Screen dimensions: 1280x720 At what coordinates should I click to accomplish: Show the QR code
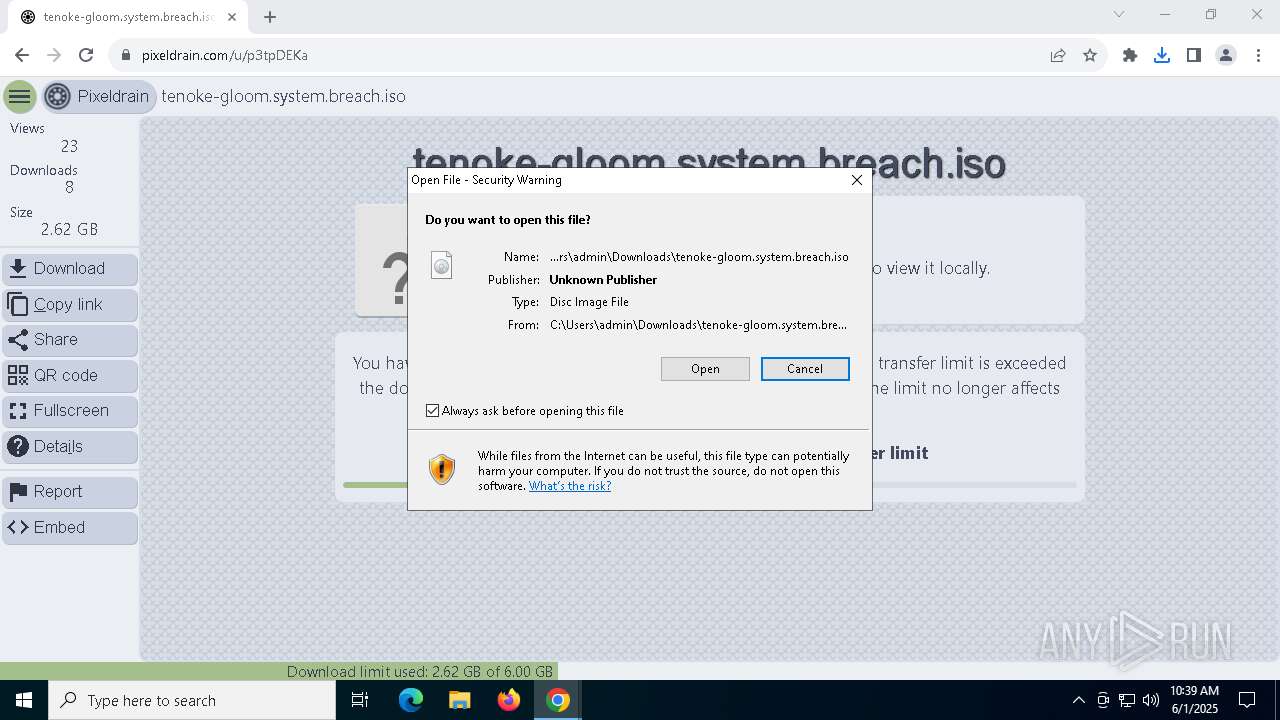70,376
